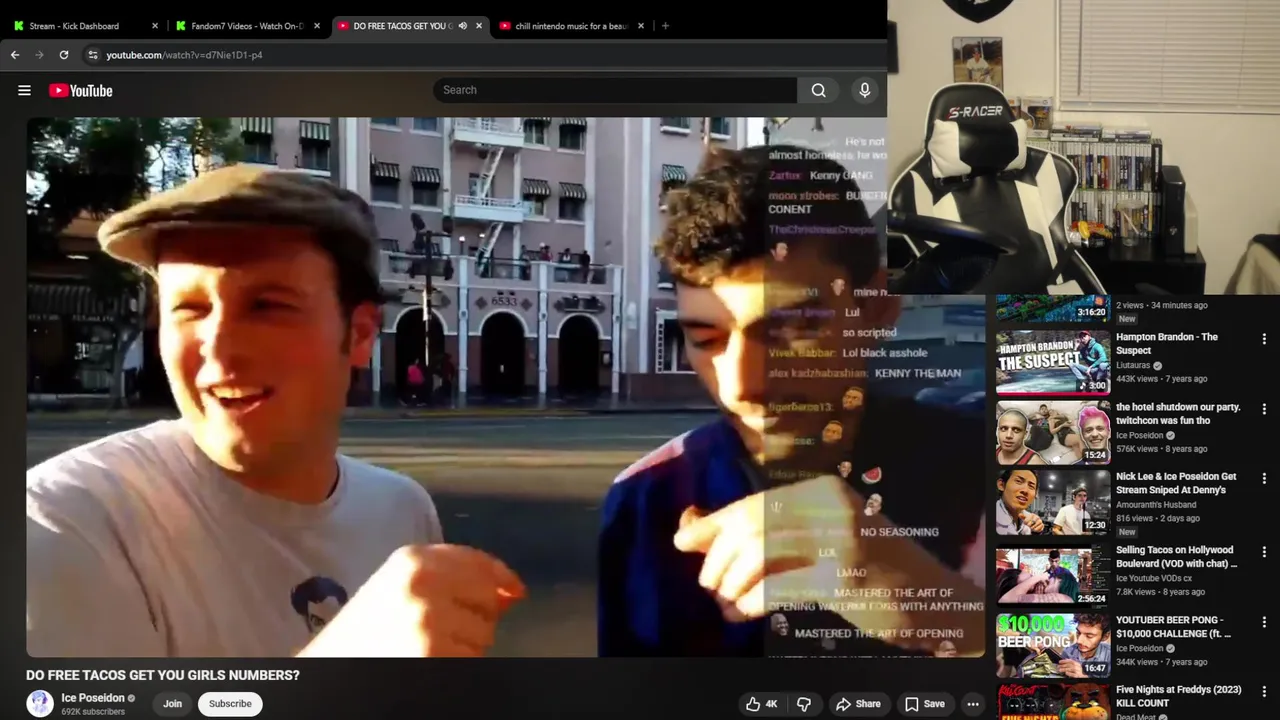This screenshot has width=1280, height=720.
Task: Share the video
Action: pos(858,704)
